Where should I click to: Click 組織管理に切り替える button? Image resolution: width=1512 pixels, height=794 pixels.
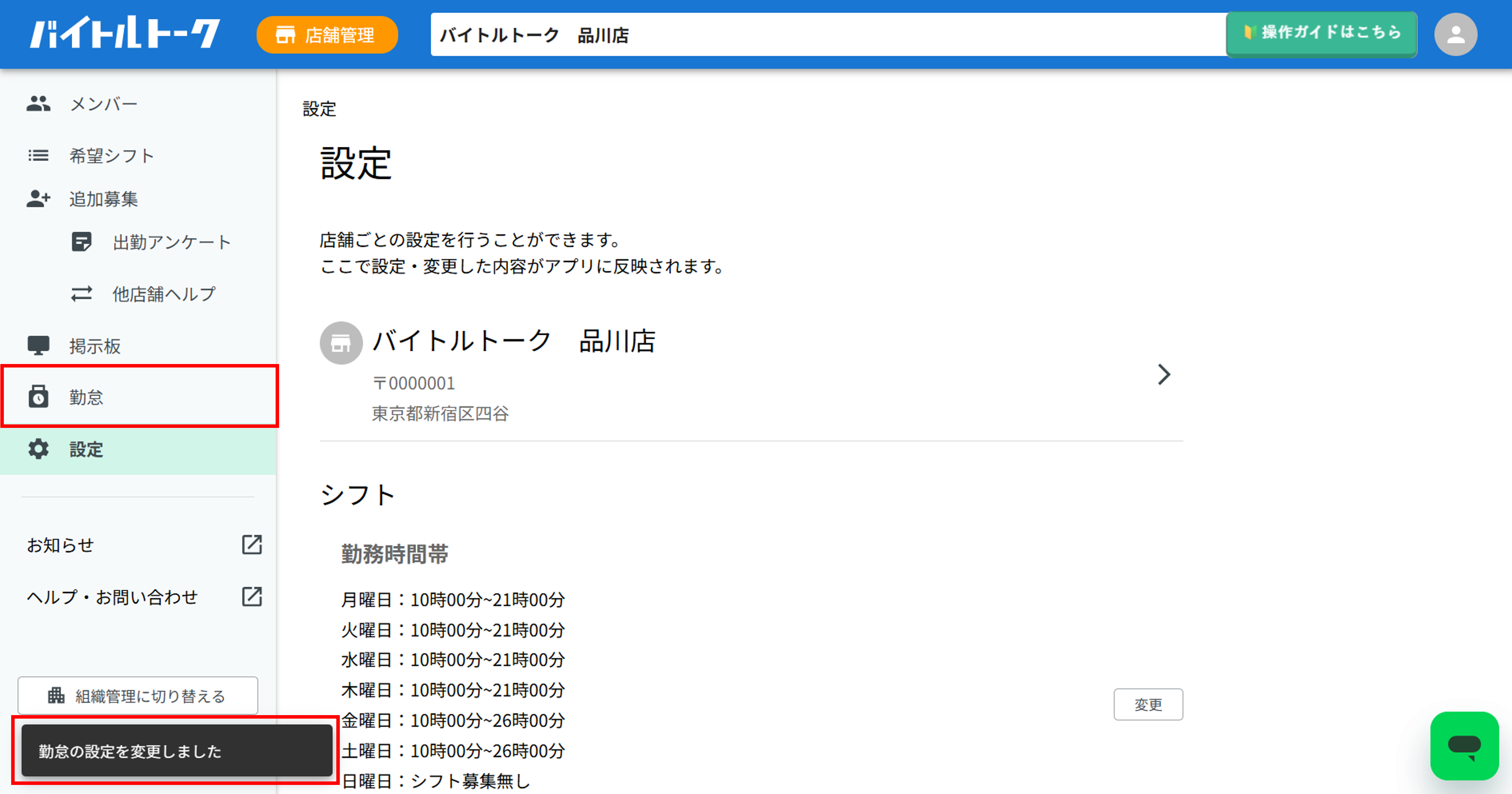[x=138, y=696]
